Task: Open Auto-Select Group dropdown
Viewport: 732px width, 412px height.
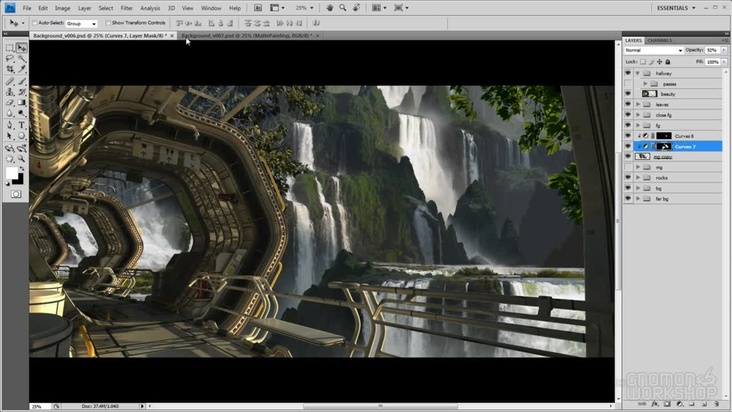Action: 81,23
